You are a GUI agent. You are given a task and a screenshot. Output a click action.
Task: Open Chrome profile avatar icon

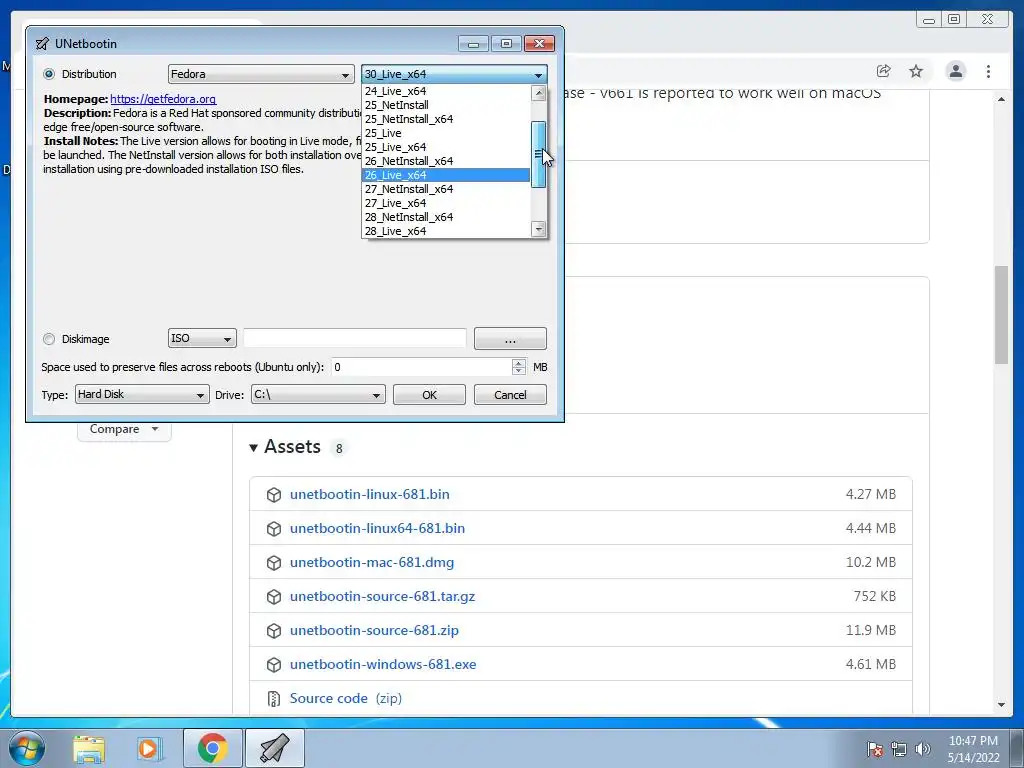956,71
